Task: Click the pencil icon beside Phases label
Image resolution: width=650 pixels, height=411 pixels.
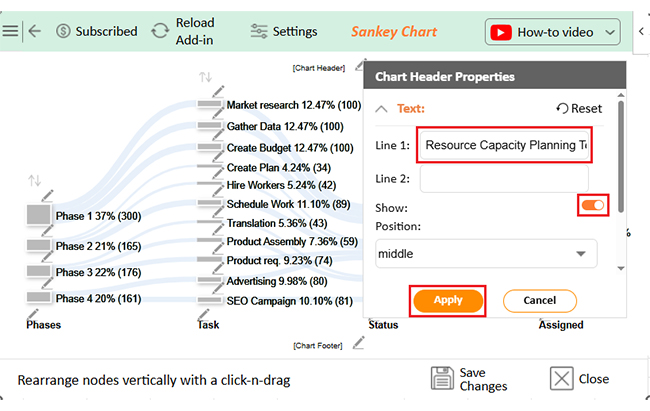Action: [x=32, y=314]
